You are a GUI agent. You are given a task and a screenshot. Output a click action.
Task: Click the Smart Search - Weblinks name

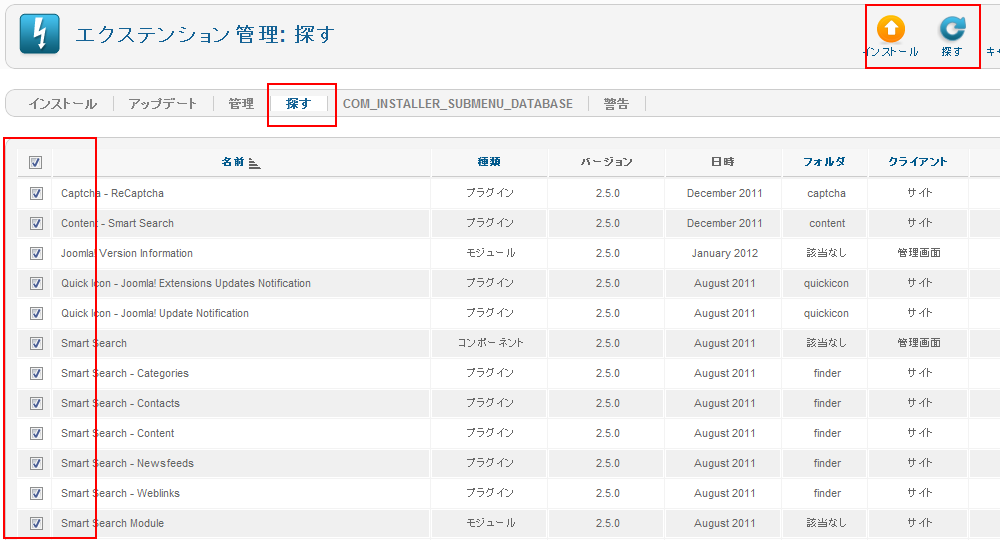pos(121,493)
